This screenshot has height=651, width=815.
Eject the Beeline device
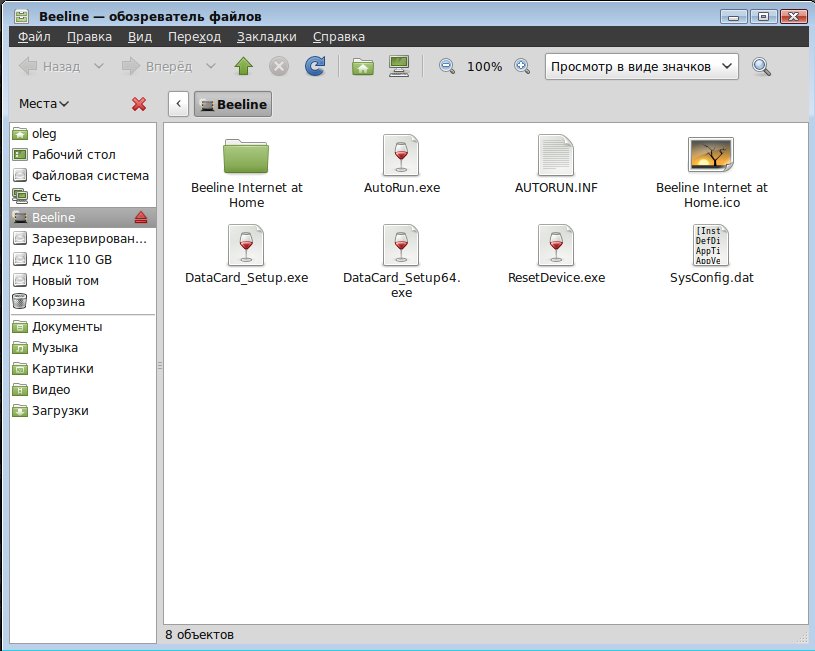click(x=141, y=217)
